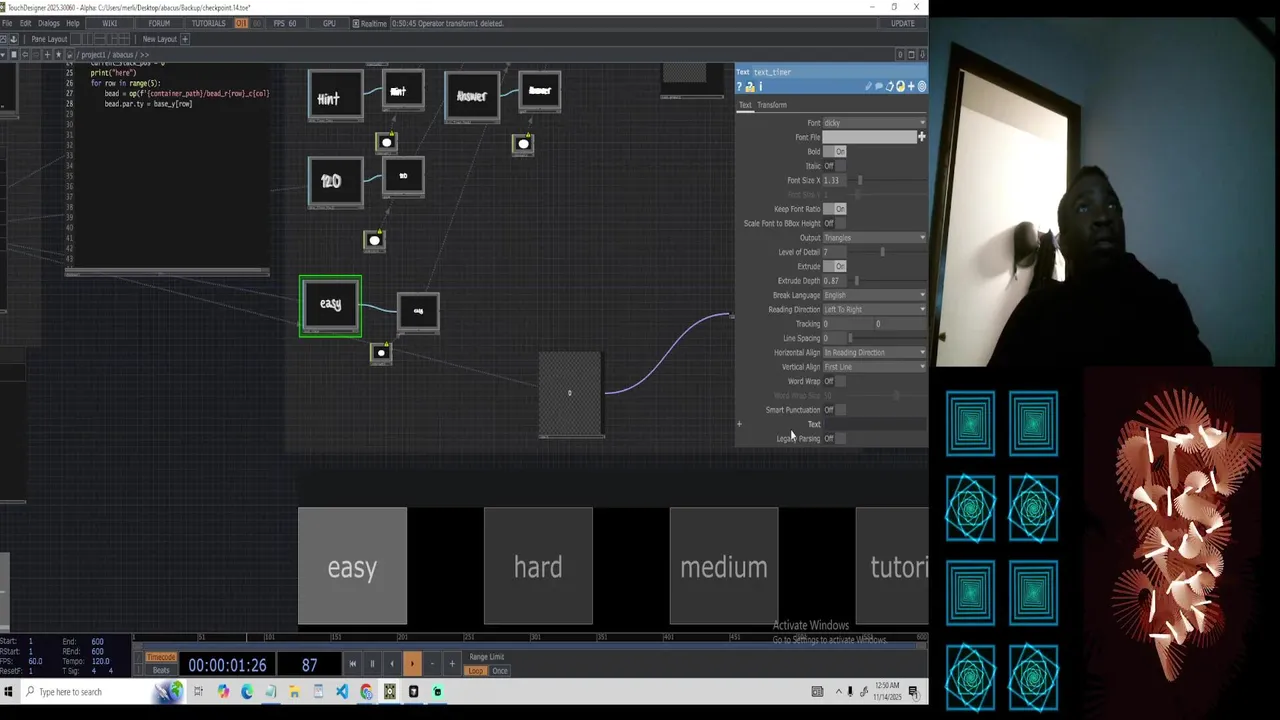Viewport: 1280px width, 720px height.
Task: Click the viewer flag under the easy node
Action: pyautogui.click(x=380, y=352)
